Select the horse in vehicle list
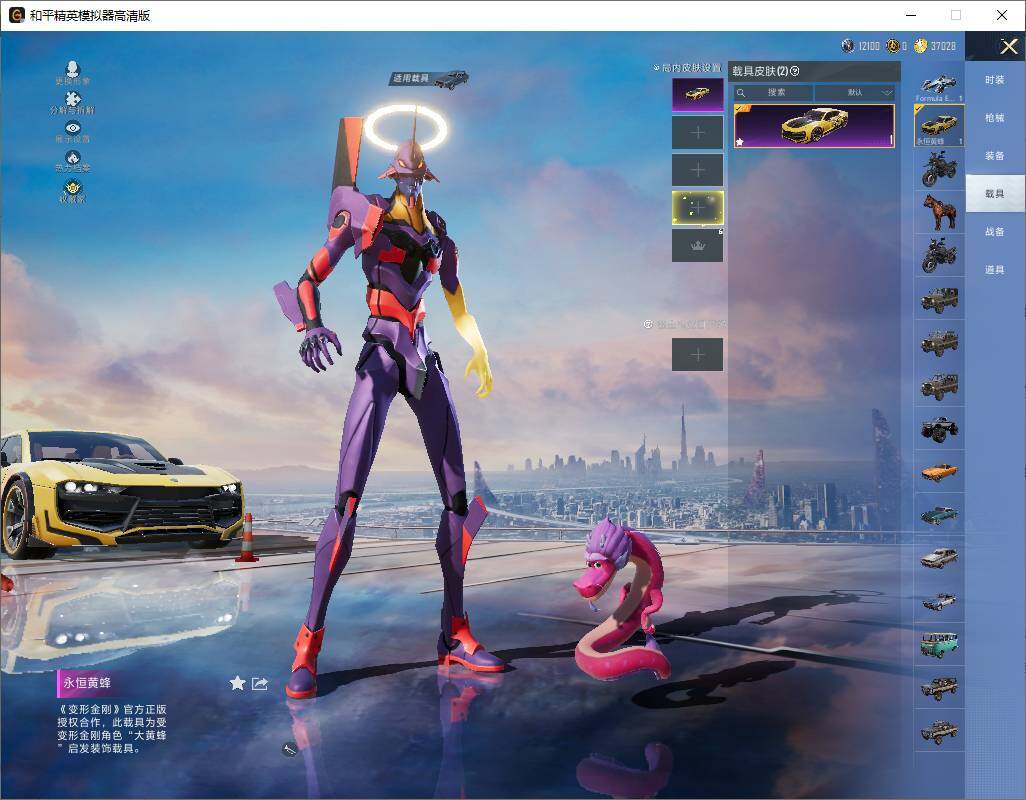Image resolution: width=1026 pixels, height=800 pixels. [x=939, y=212]
